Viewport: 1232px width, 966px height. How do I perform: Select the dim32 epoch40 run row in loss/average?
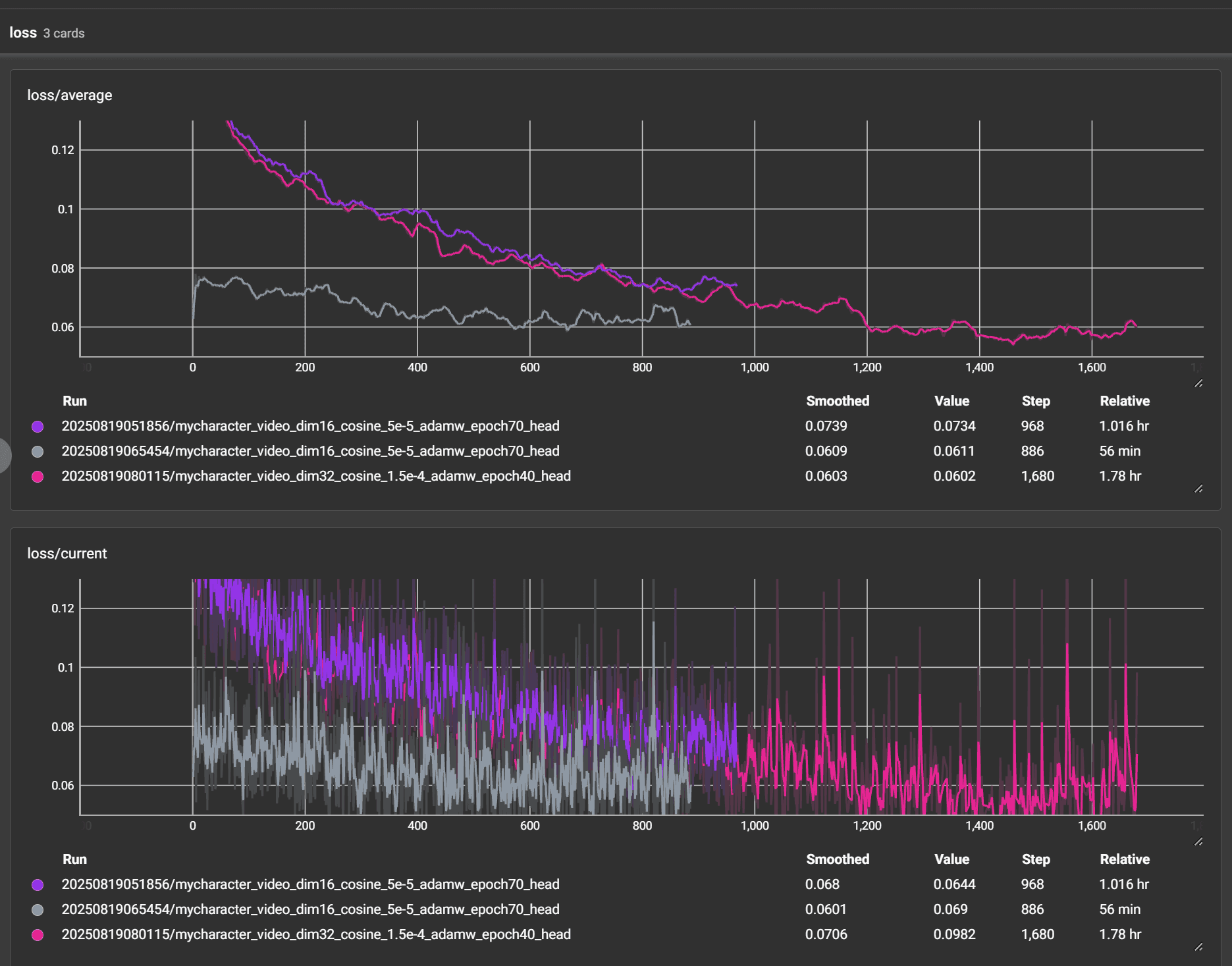point(316,476)
